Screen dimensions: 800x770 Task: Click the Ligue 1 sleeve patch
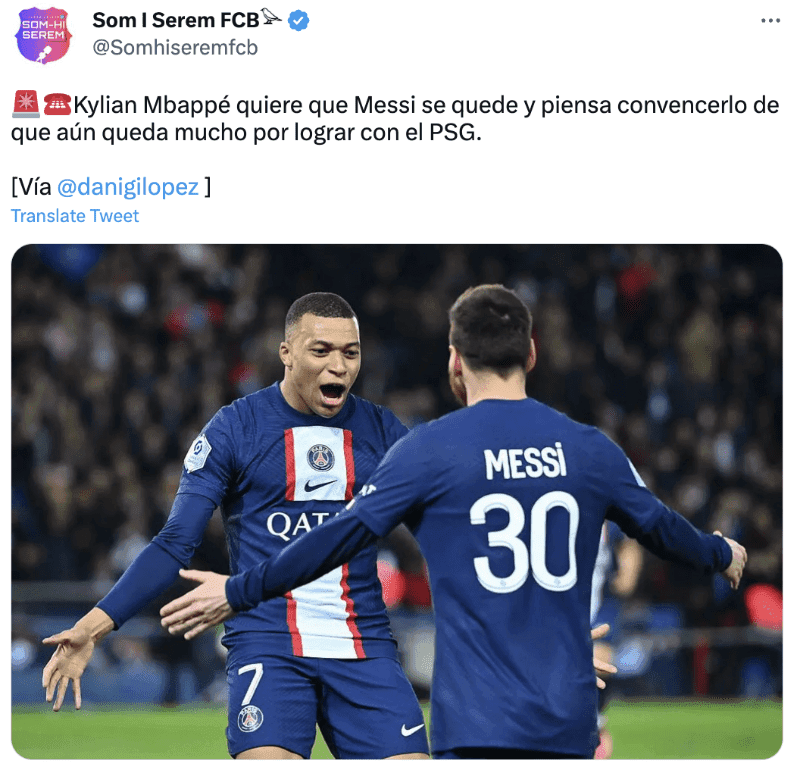198,453
